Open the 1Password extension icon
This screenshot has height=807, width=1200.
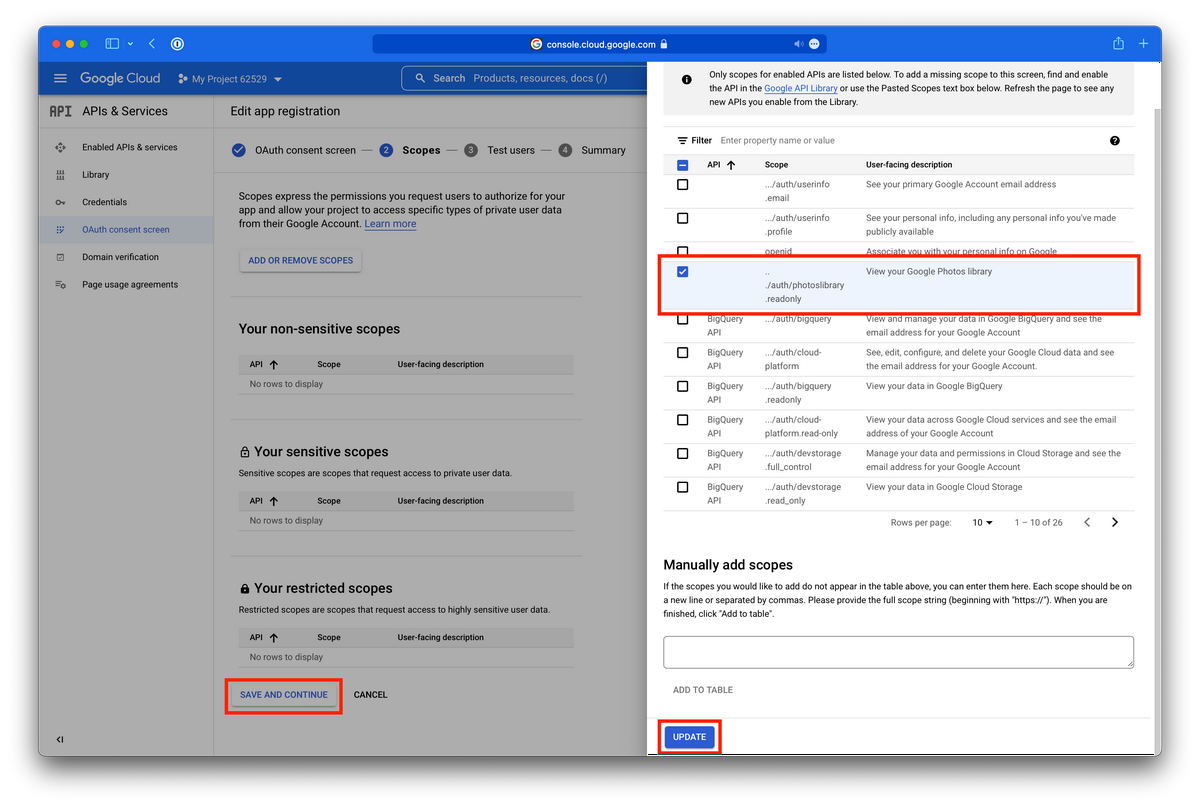pos(178,44)
